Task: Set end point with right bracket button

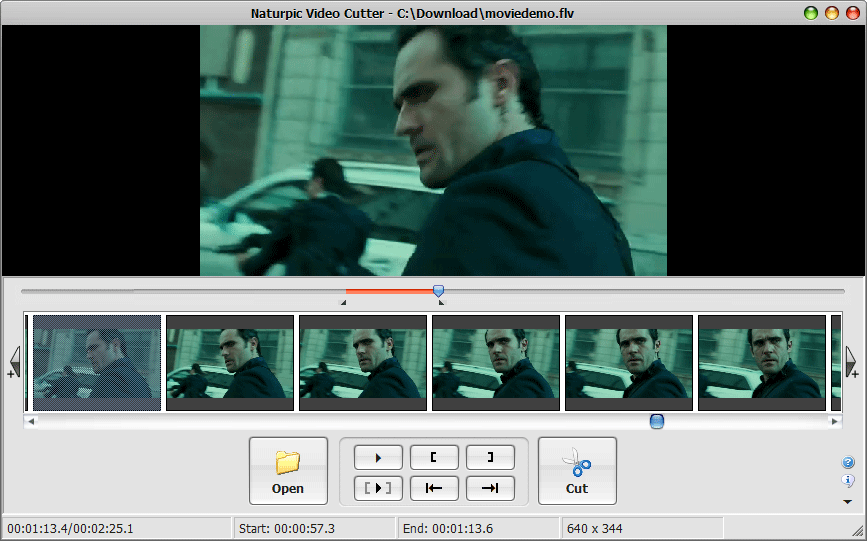Action: (x=490, y=457)
